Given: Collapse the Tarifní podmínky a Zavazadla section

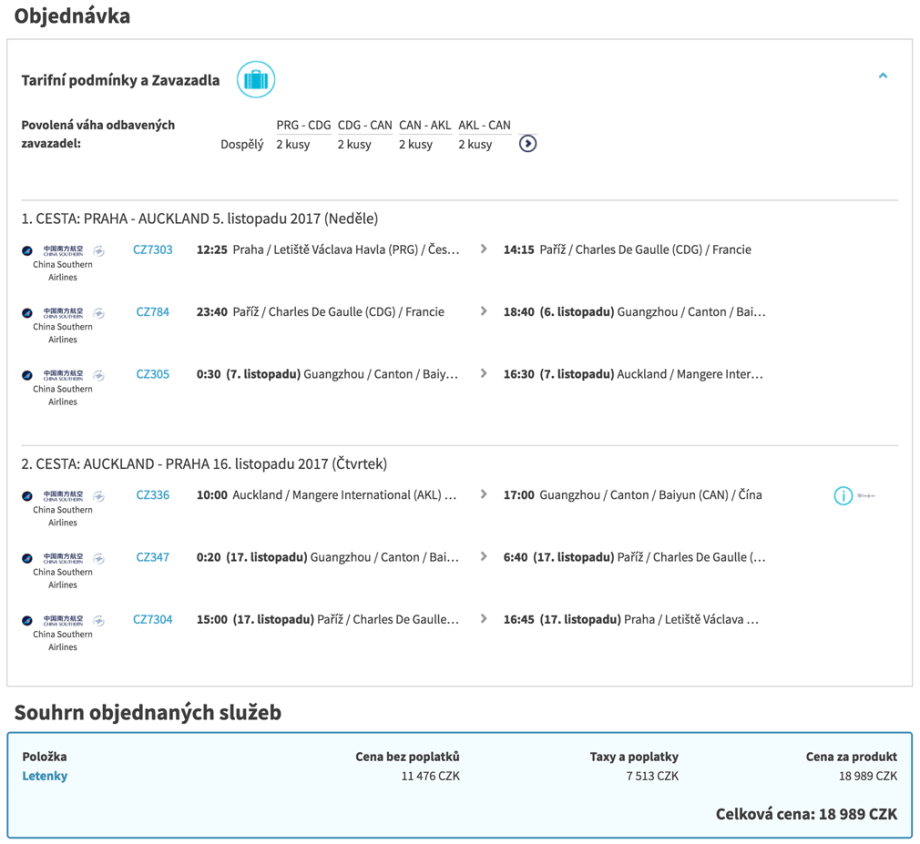Looking at the screenshot, I should tap(882, 76).
